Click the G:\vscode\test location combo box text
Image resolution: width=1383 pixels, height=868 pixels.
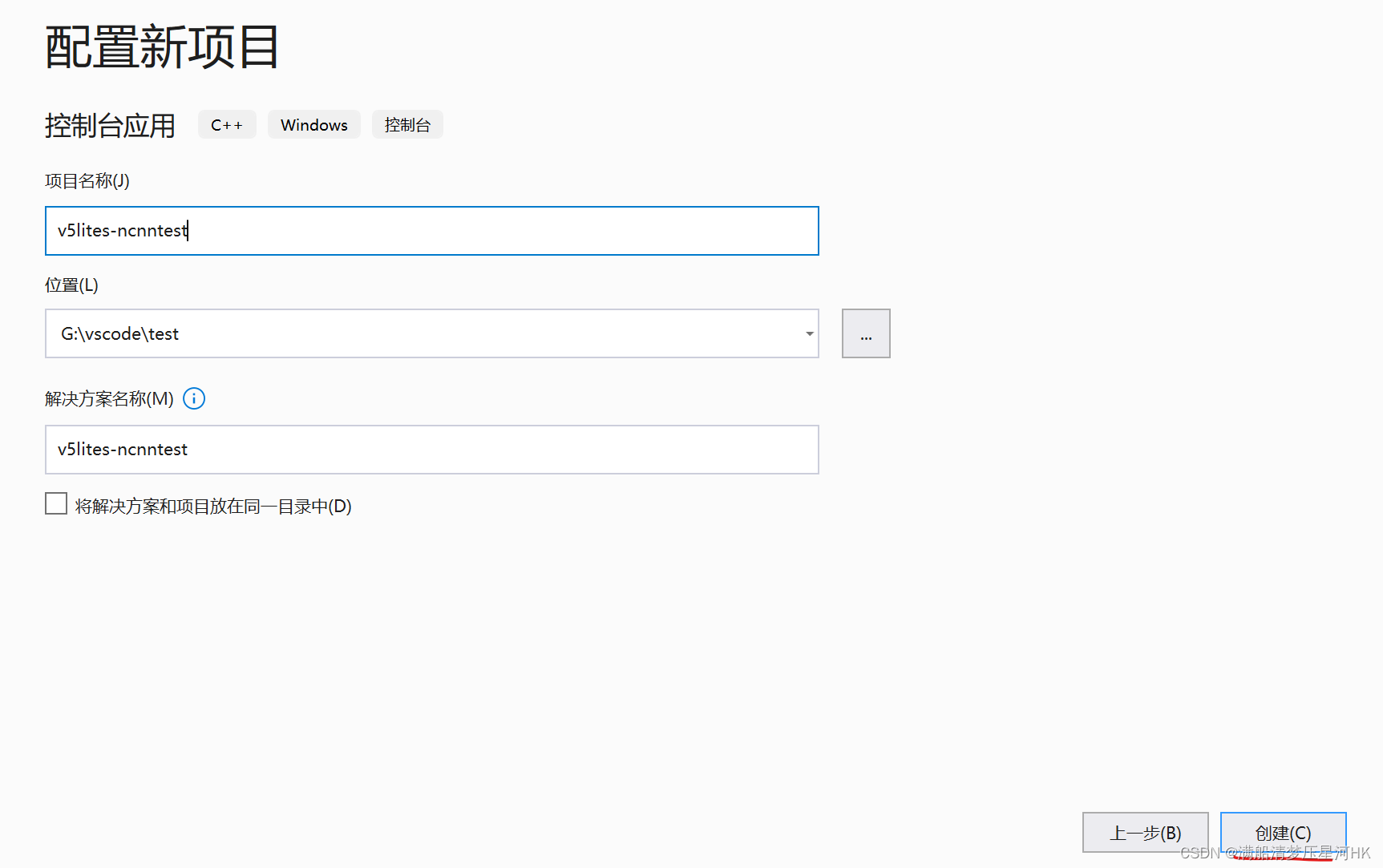(119, 333)
